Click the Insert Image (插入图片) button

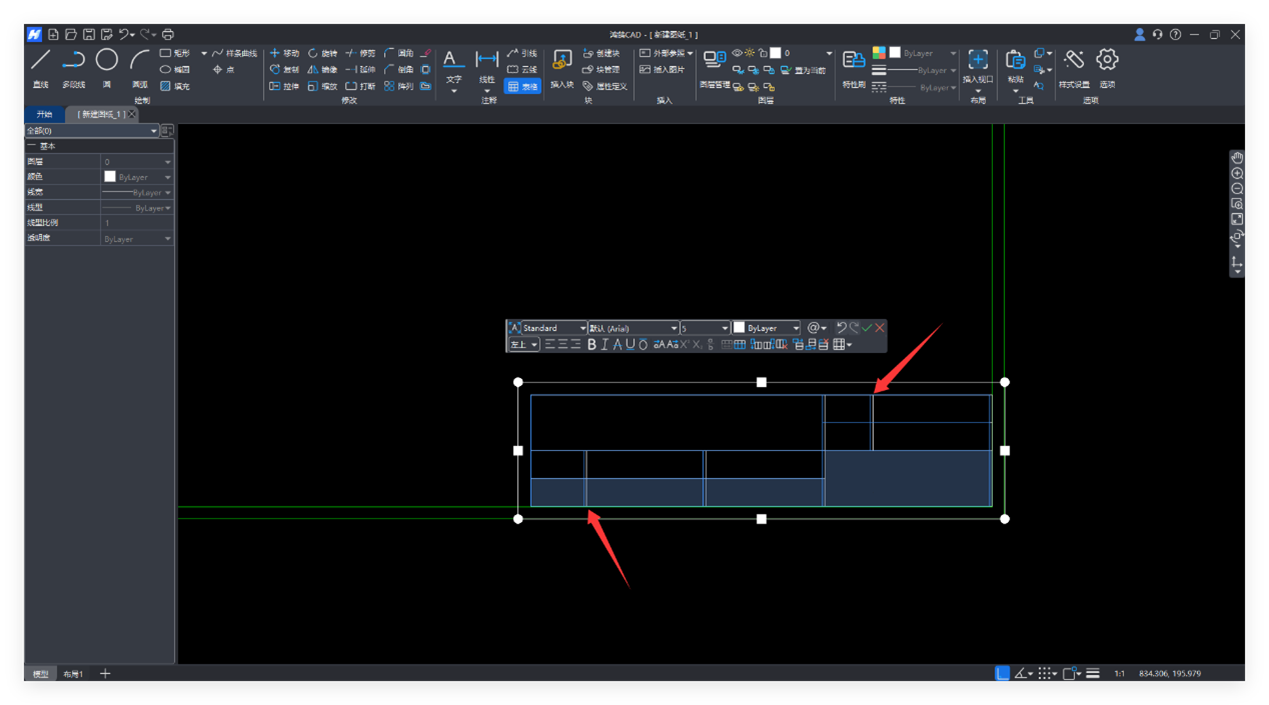(x=662, y=70)
